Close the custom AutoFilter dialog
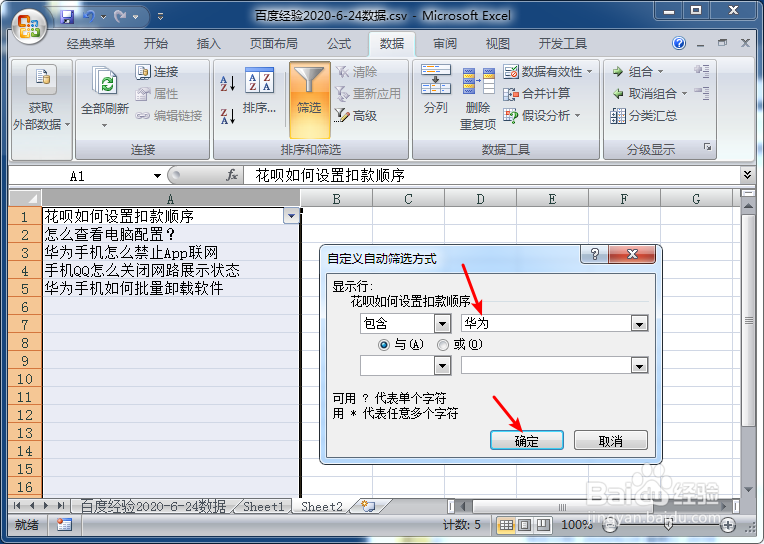Screen dimensions: 764x544 (632, 254)
